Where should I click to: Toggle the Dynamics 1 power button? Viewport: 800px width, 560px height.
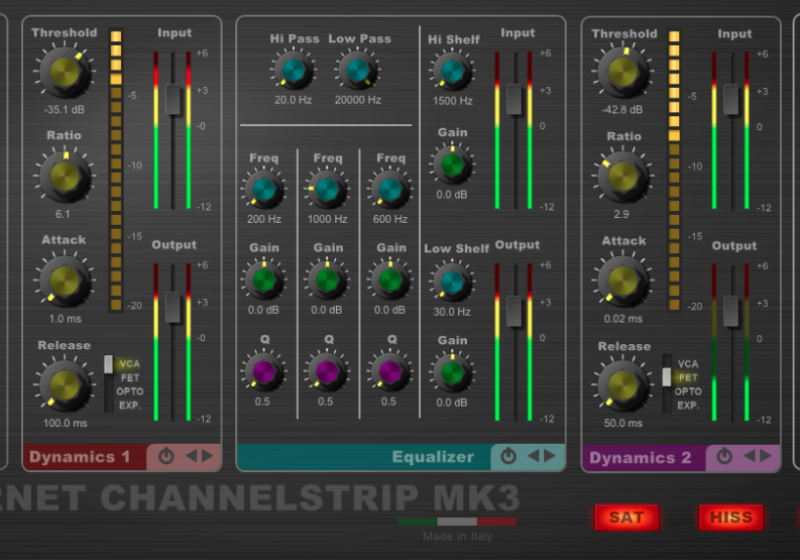pos(166,456)
